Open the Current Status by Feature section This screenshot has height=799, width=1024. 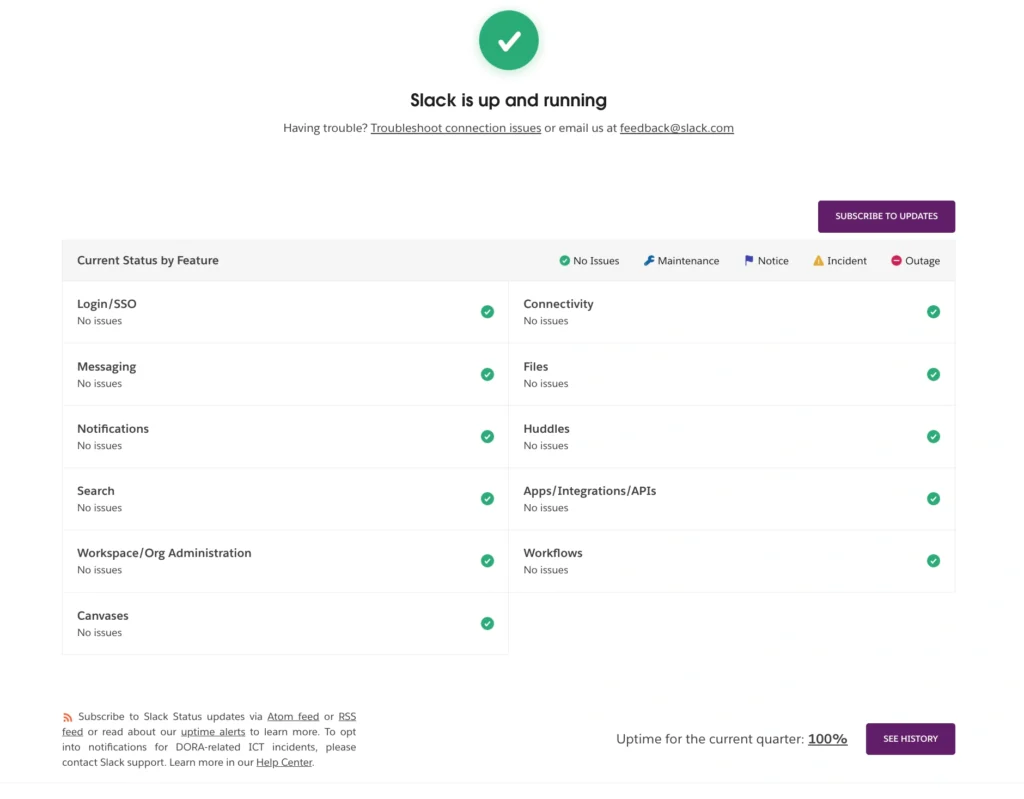pyautogui.click(x=147, y=260)
